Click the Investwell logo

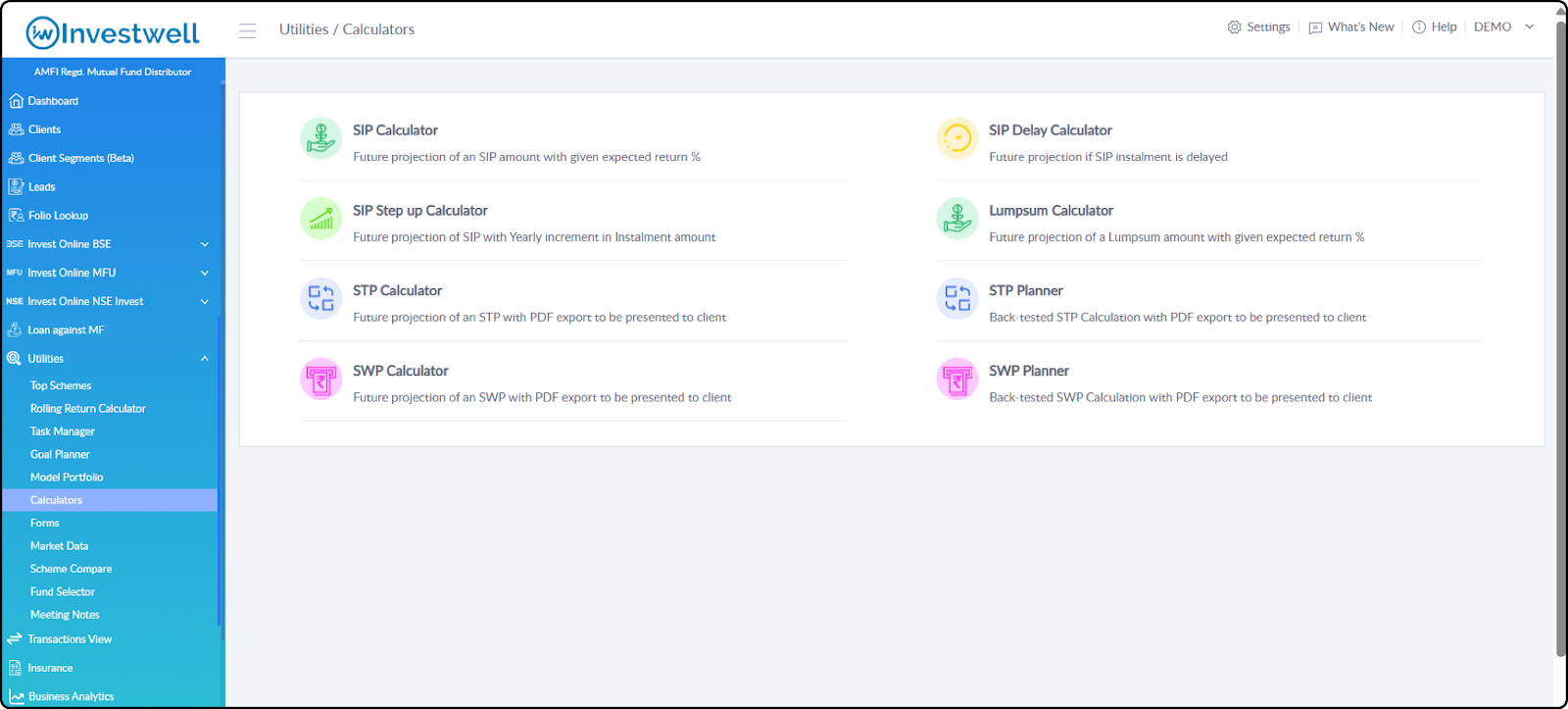coord(113,33)
